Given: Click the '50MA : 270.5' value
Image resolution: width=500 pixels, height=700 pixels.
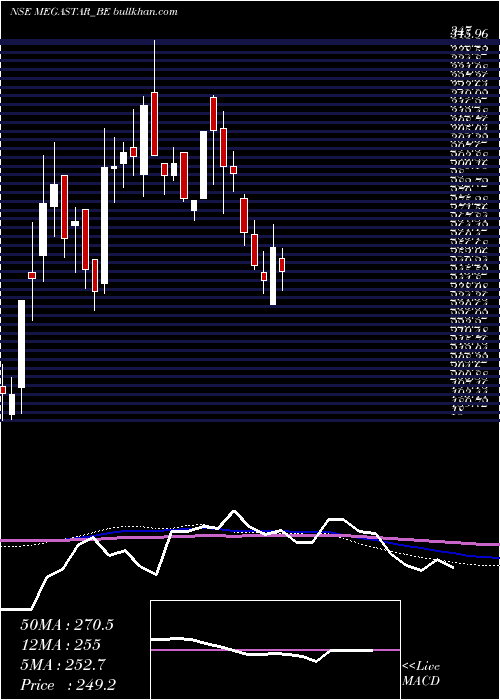Looking at the screenshot, I should click(x=67, y=625).
